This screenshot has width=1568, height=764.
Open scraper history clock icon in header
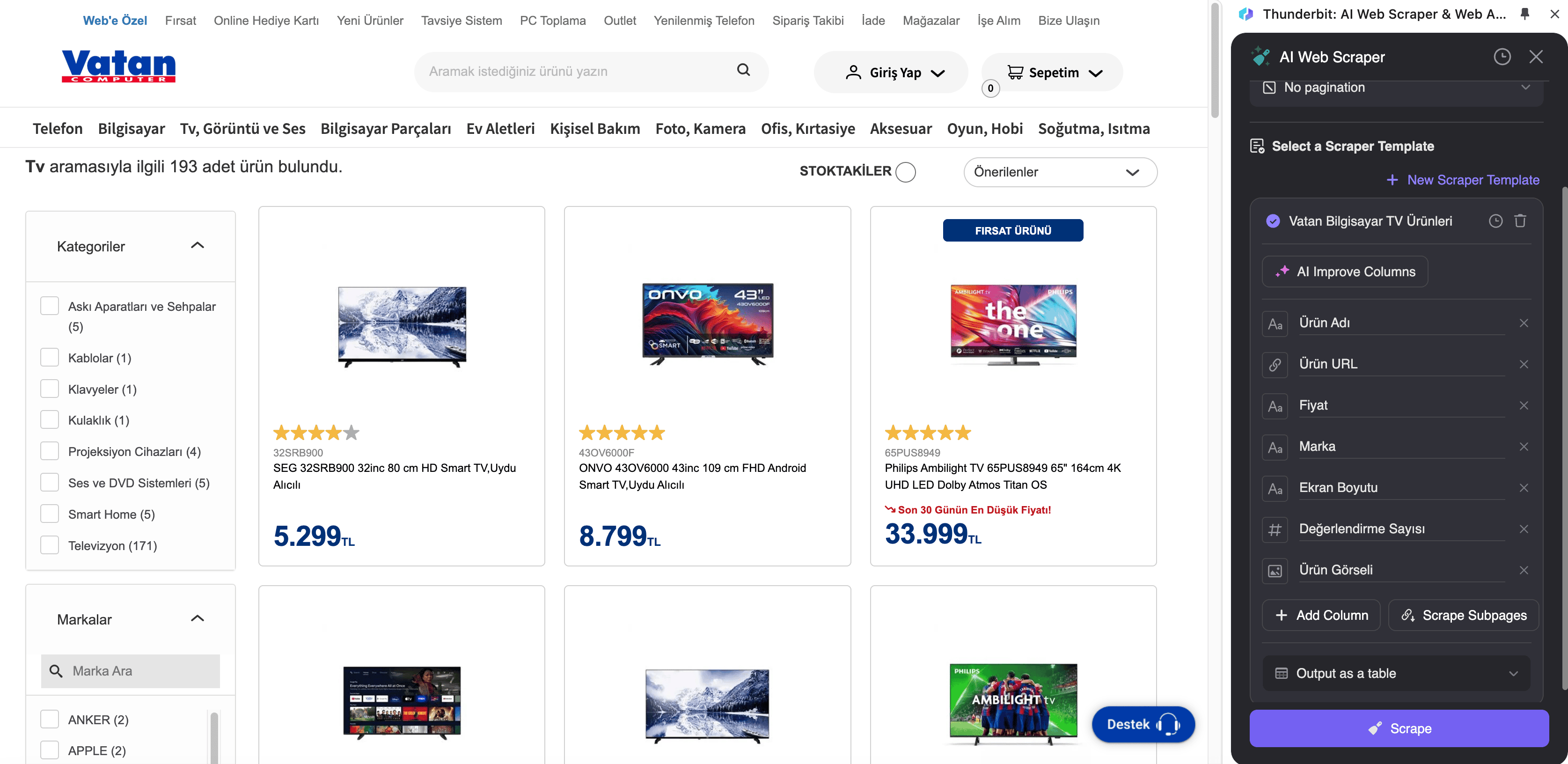pos(1502,57)
